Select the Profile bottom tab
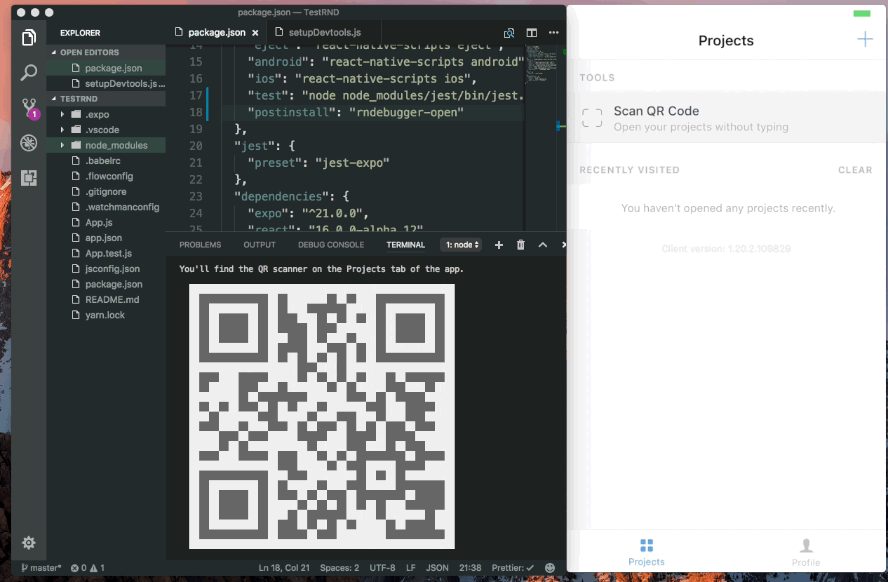Viewport: 888px width, 582px height. coord(805,553)
